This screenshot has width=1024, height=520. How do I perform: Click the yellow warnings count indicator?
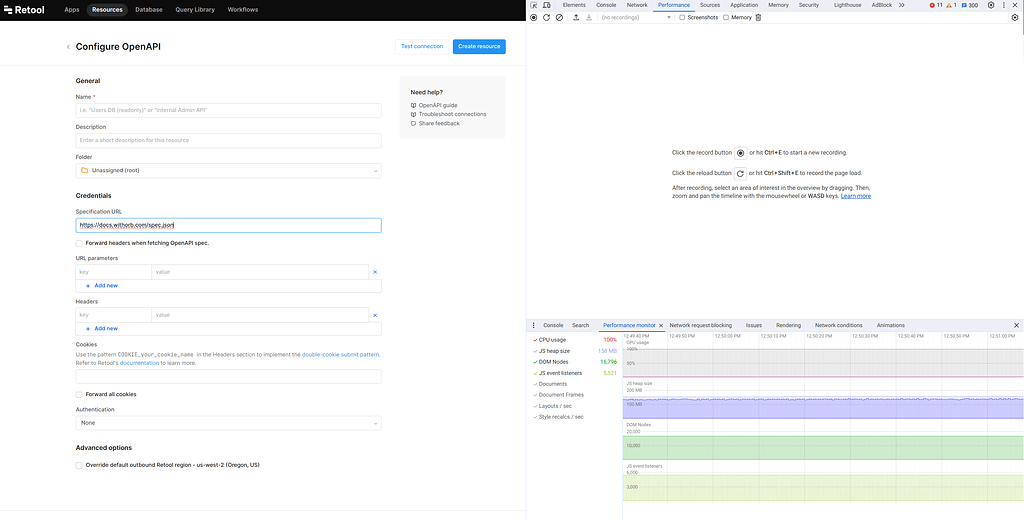[x=951, y=5]
